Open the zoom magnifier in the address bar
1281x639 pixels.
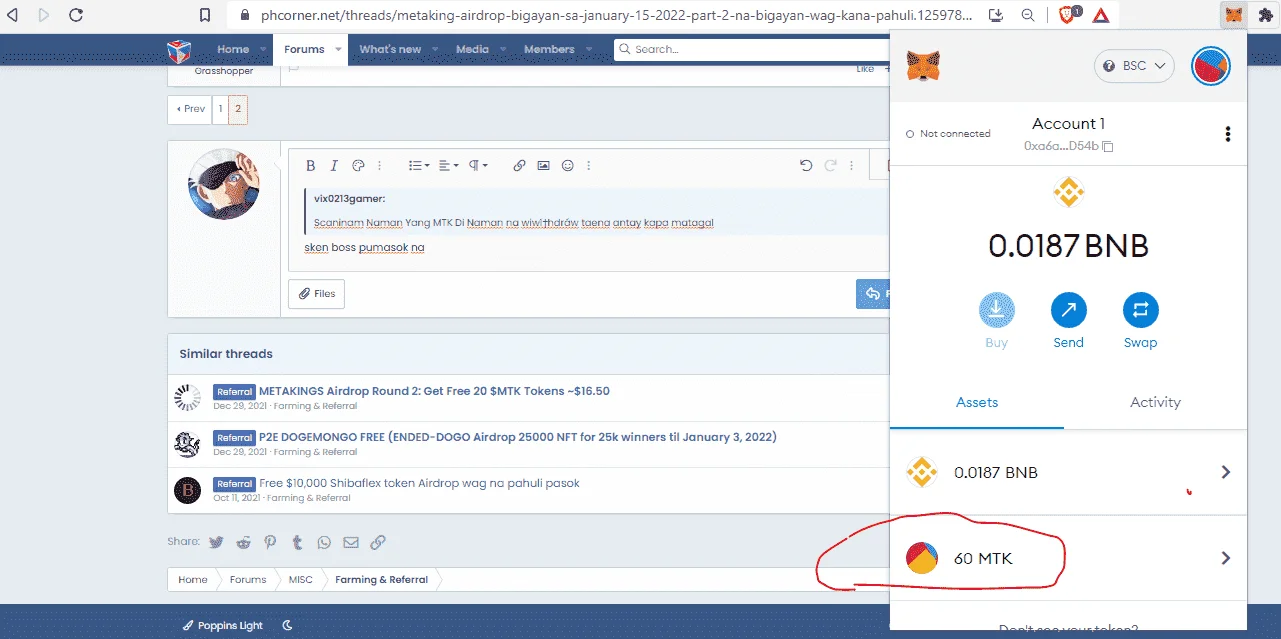[1029, 15]
